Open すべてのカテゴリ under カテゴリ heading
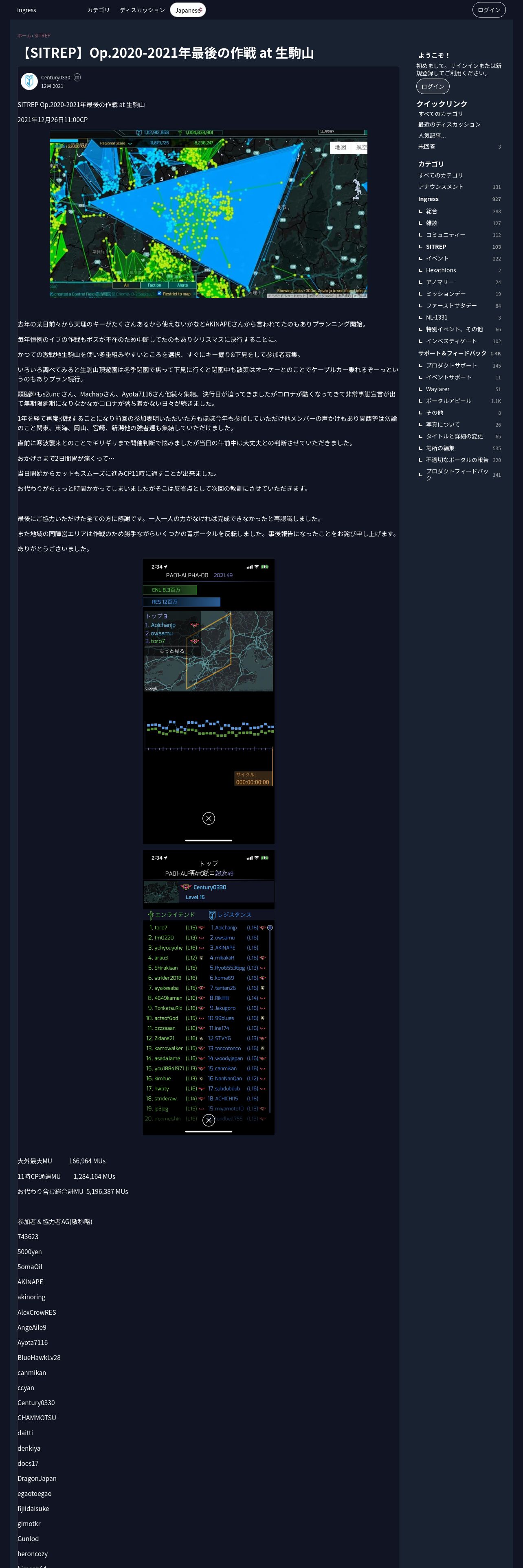 tap(440, 175)
